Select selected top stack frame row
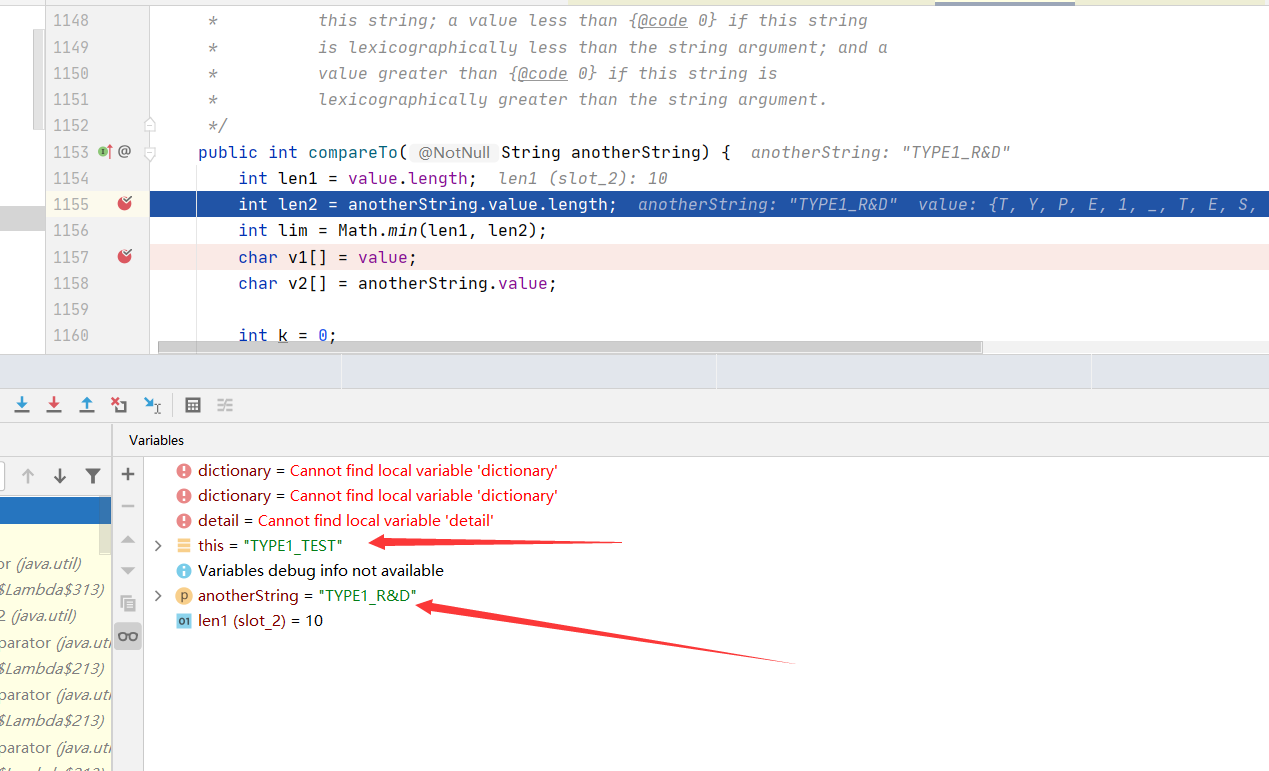 tap(55, 510)
